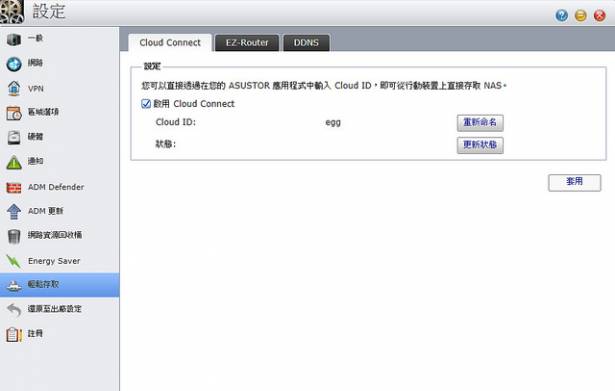615x391 pixels.
Task: Select the Network globe icon in sidebar
Action: point(14,64)
